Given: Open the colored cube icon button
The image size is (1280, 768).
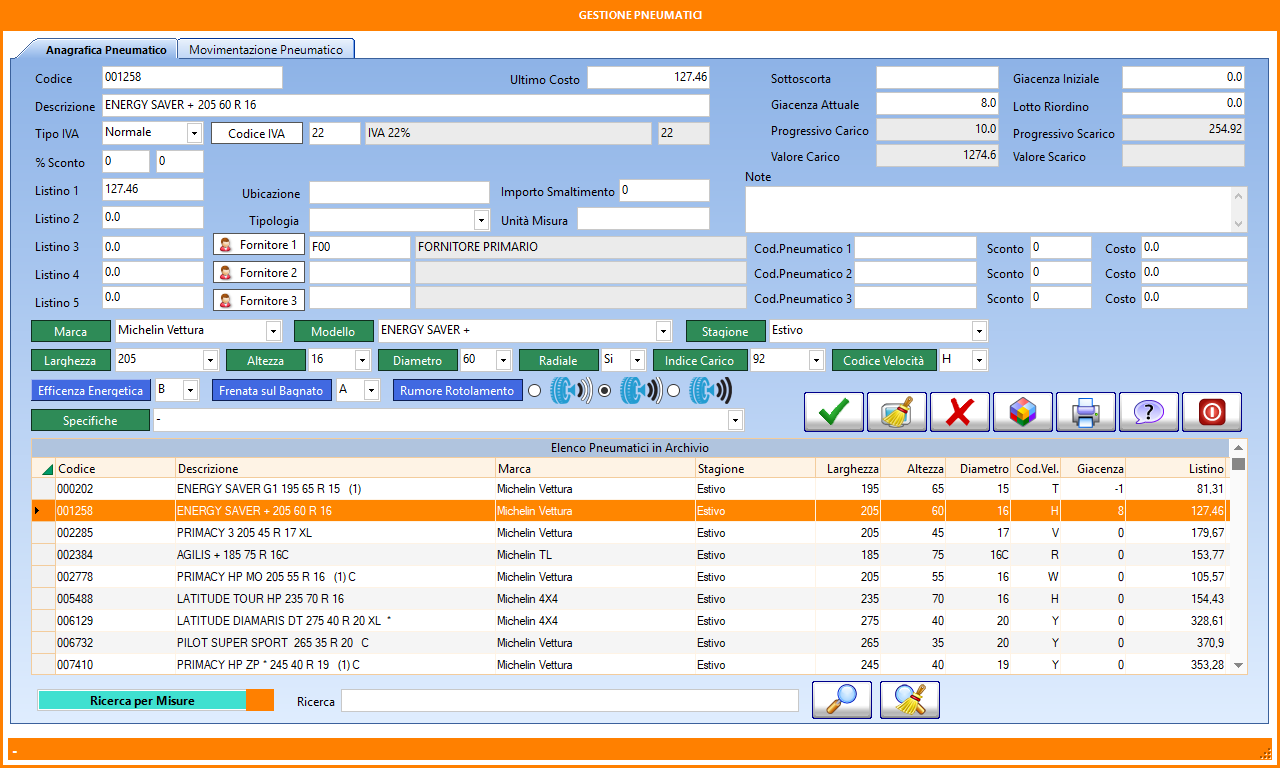Looking at the screenshot, I should pyautogui.click(x=1023, y=412).
